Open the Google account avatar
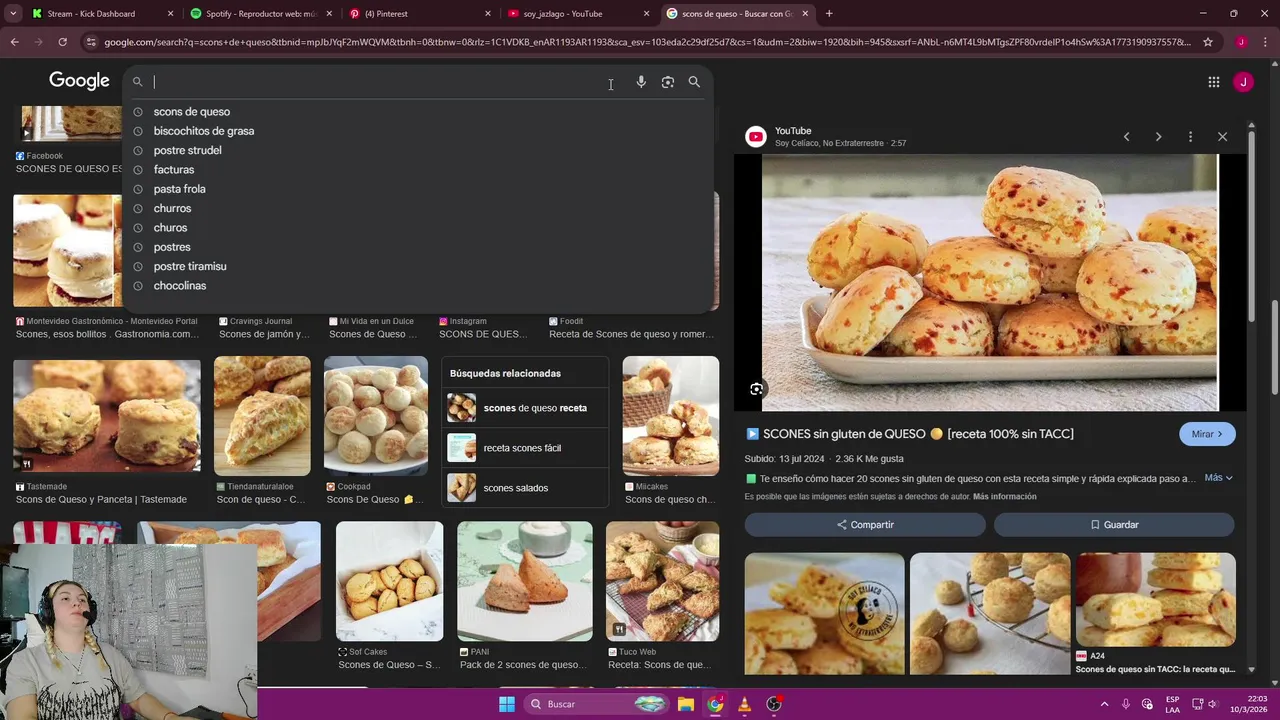Screen dimensions: 1280x720 [1243, 82]
